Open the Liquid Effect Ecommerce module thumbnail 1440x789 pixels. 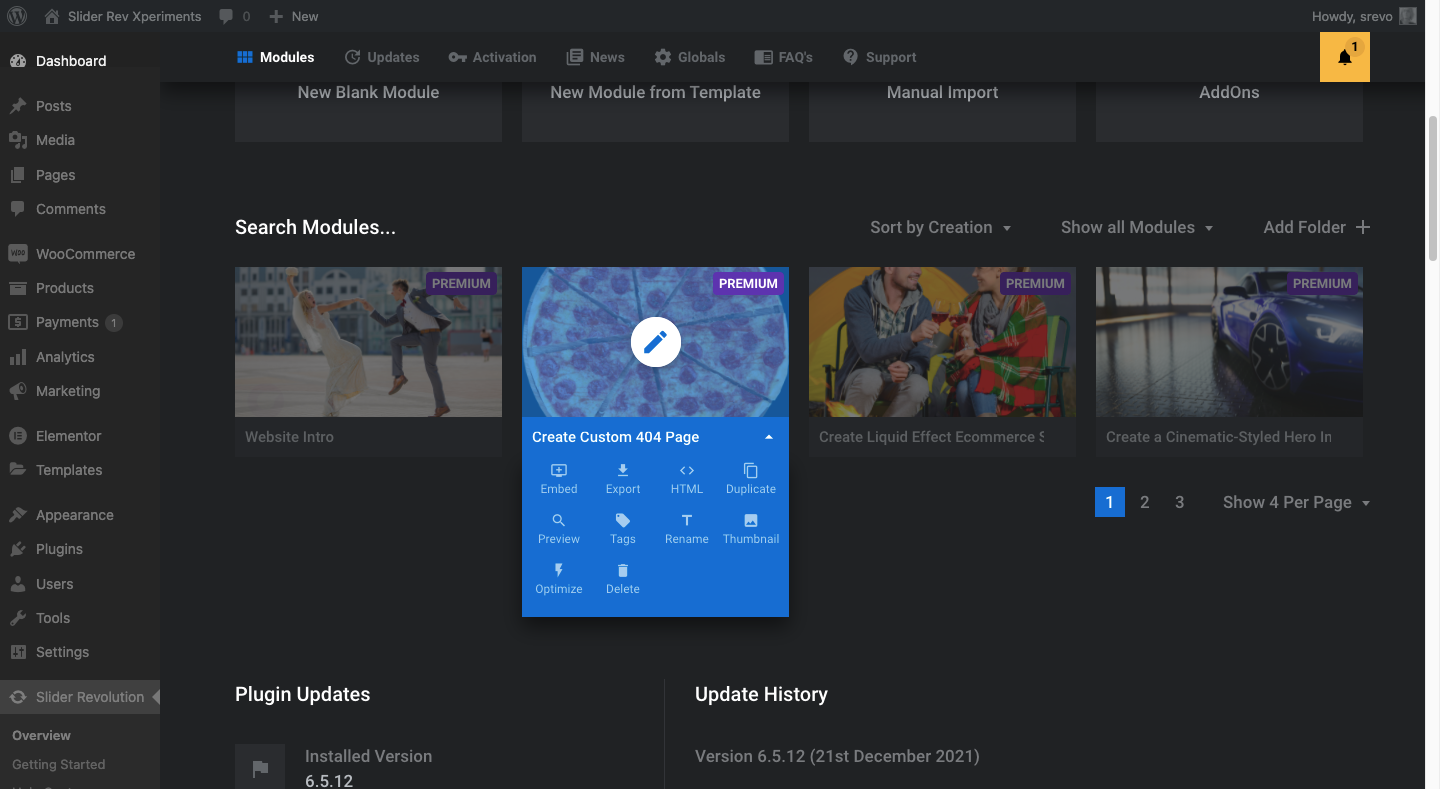tap(942, 342)
